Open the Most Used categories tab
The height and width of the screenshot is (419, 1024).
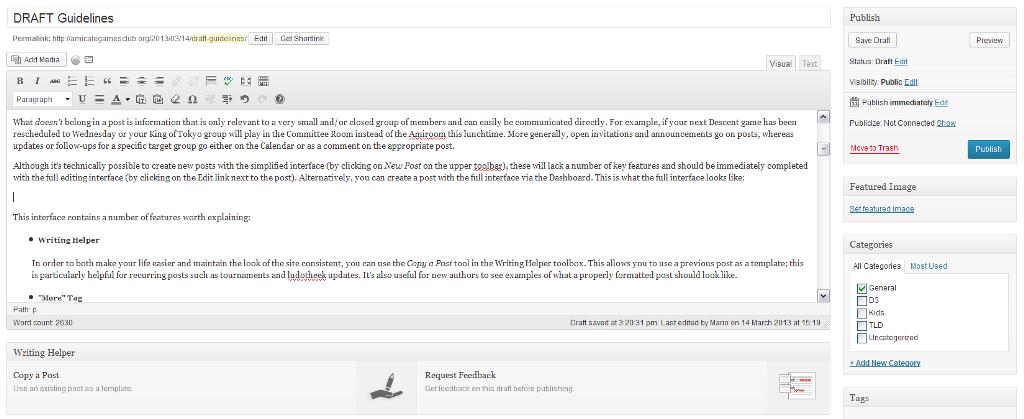point(928,266)
